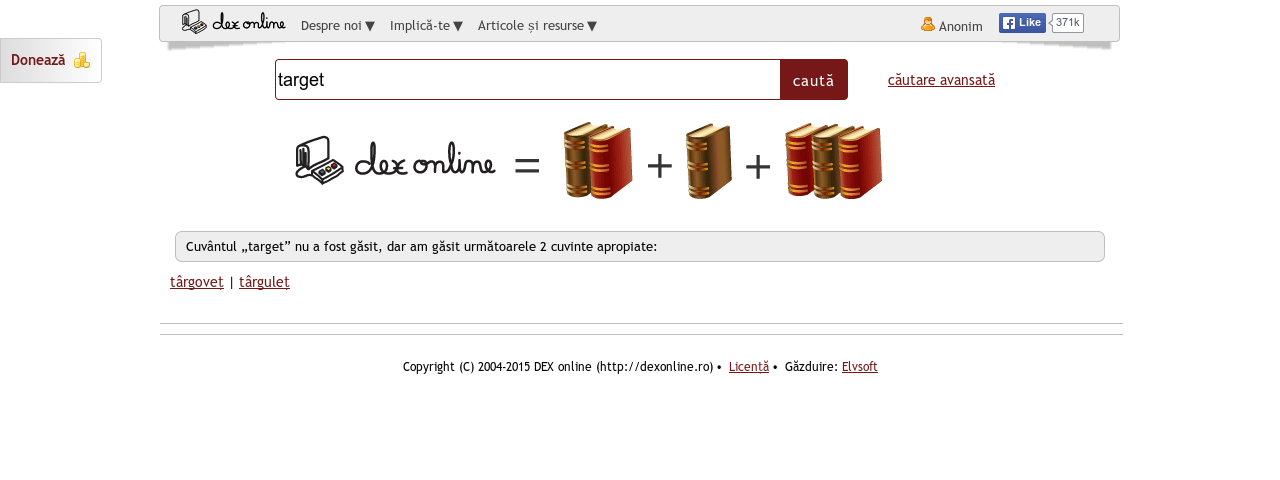Viewport: 1280px width, 480px height.
Task: Open the suggested word târgoveț
Action: pyautogui.click(x=197, y=282)
